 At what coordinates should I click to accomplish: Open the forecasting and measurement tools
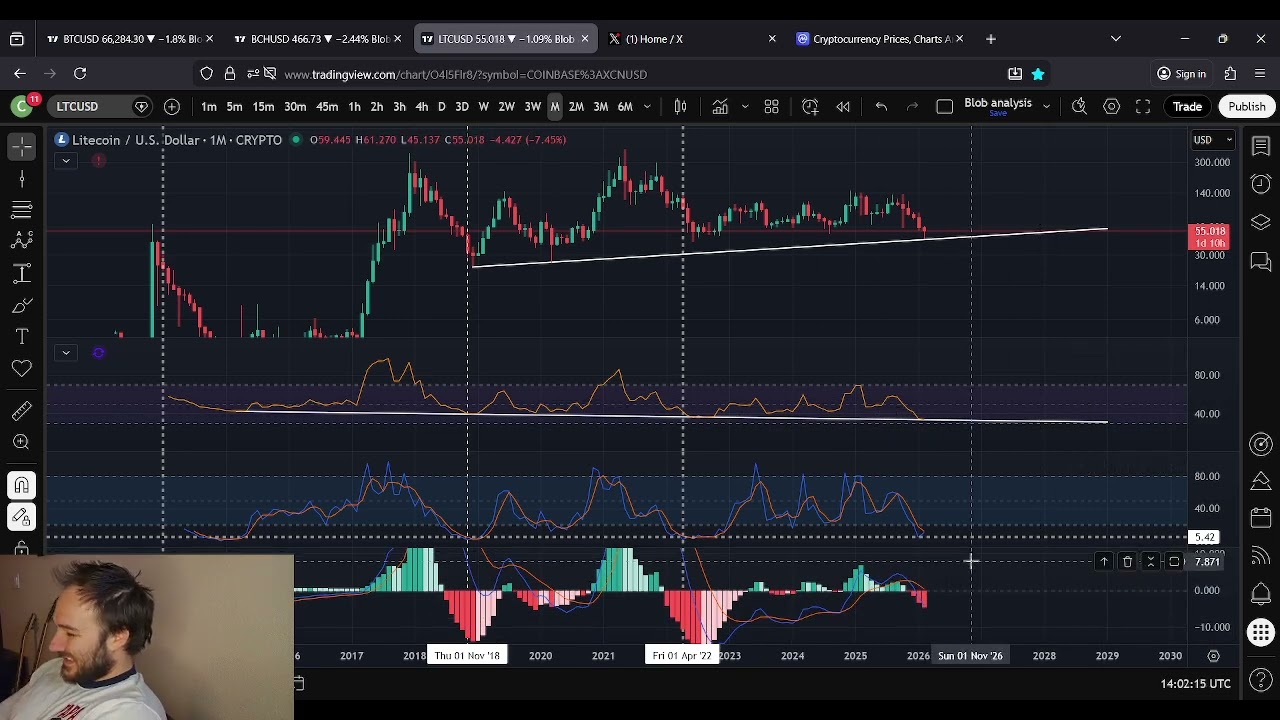pos(21,273)
